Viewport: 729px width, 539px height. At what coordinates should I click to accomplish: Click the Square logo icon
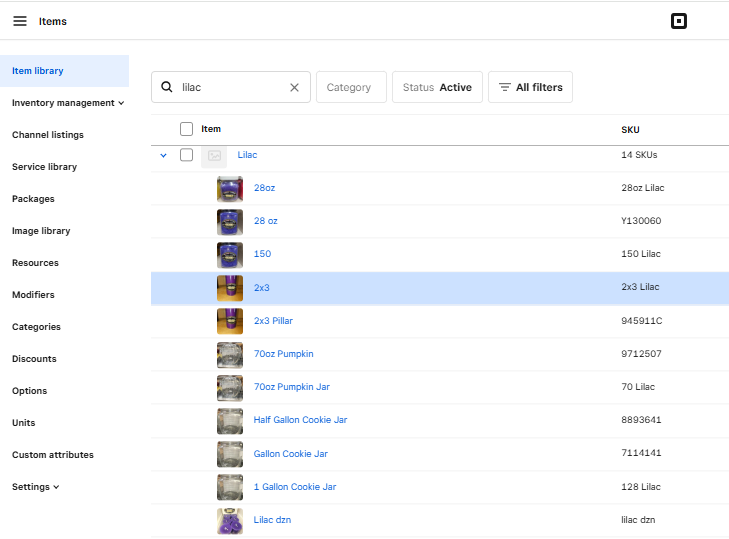679,21
